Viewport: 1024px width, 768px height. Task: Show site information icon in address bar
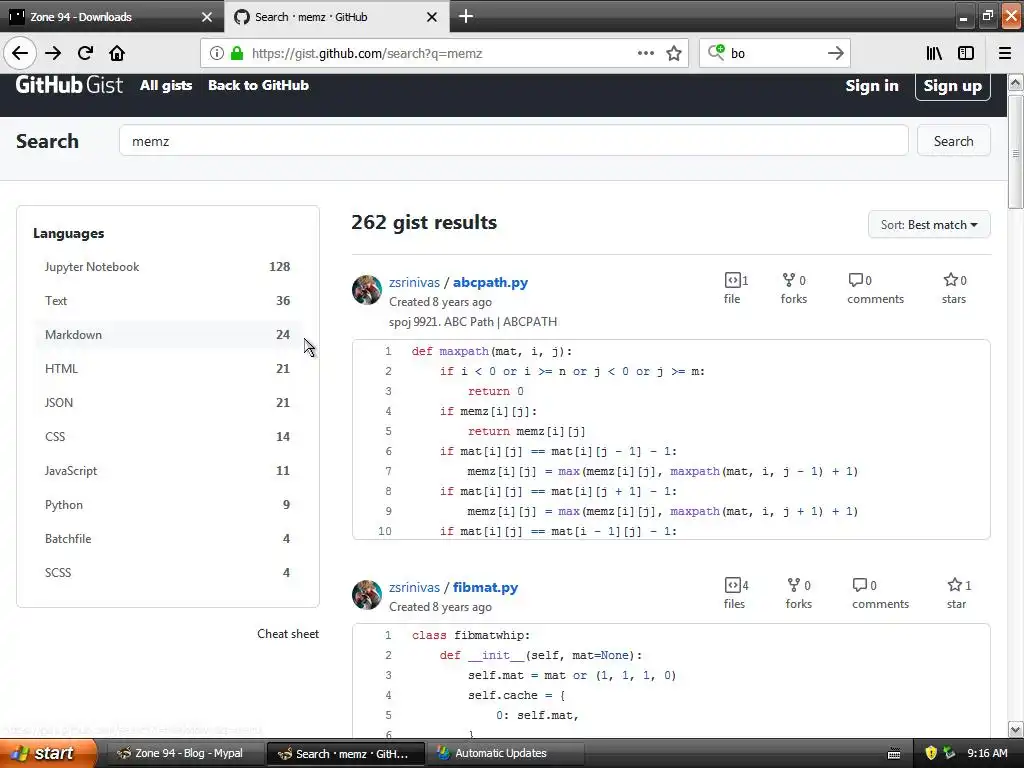(216, 54)
